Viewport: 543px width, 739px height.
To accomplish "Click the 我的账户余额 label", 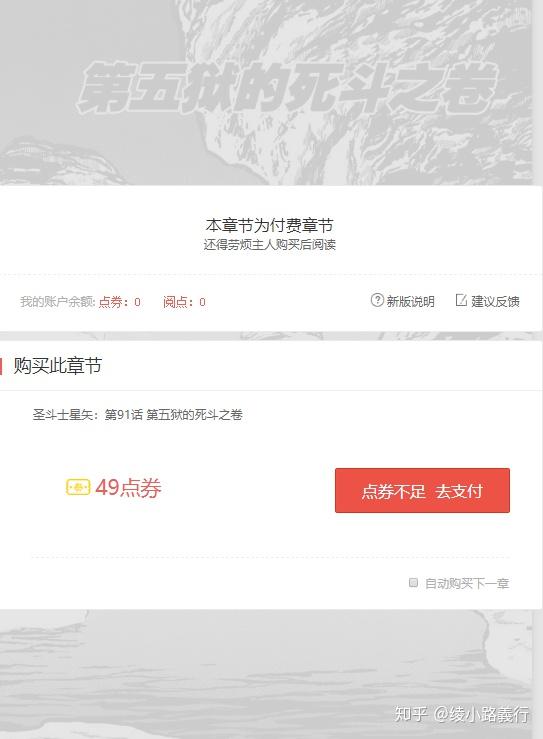I will 58,302.
